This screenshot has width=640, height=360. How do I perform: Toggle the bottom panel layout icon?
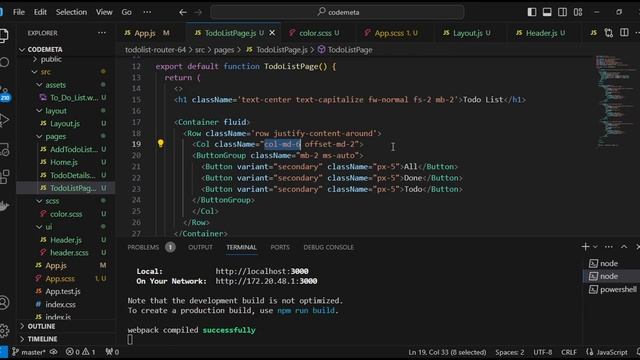[x=547, y=12]
